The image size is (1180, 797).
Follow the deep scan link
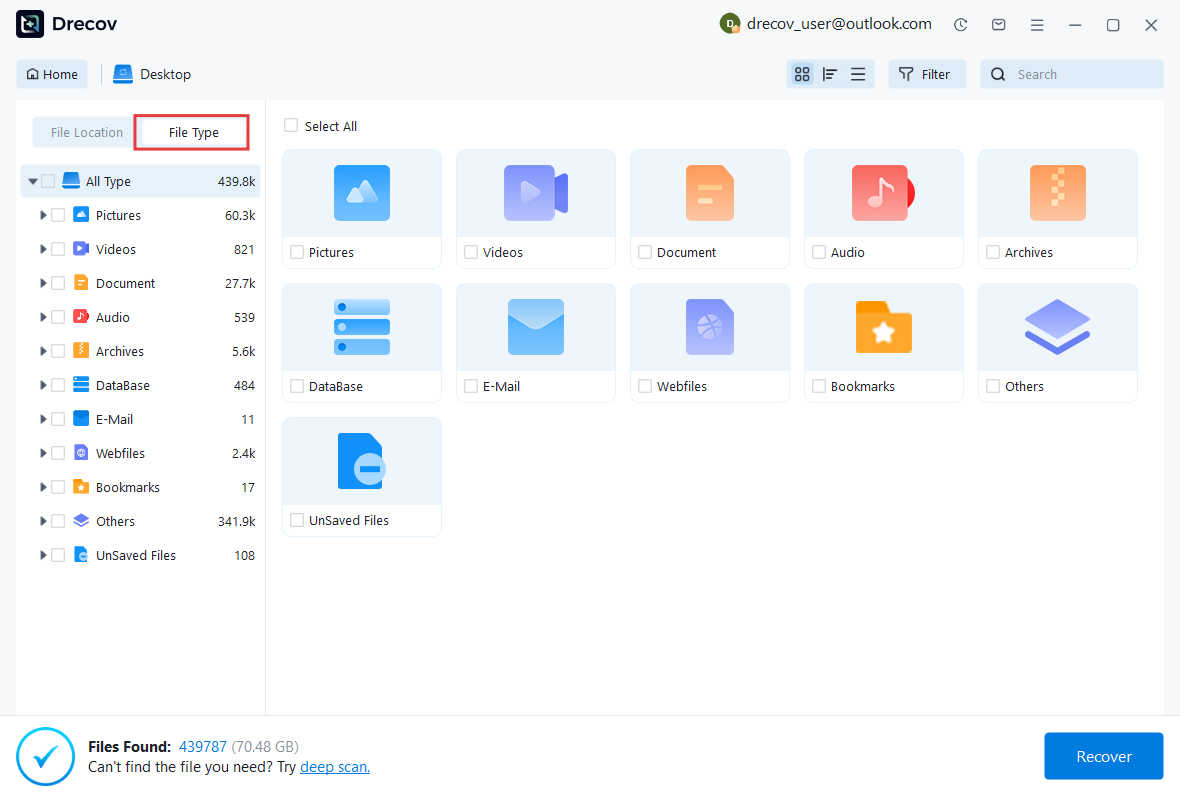[335, 767]
